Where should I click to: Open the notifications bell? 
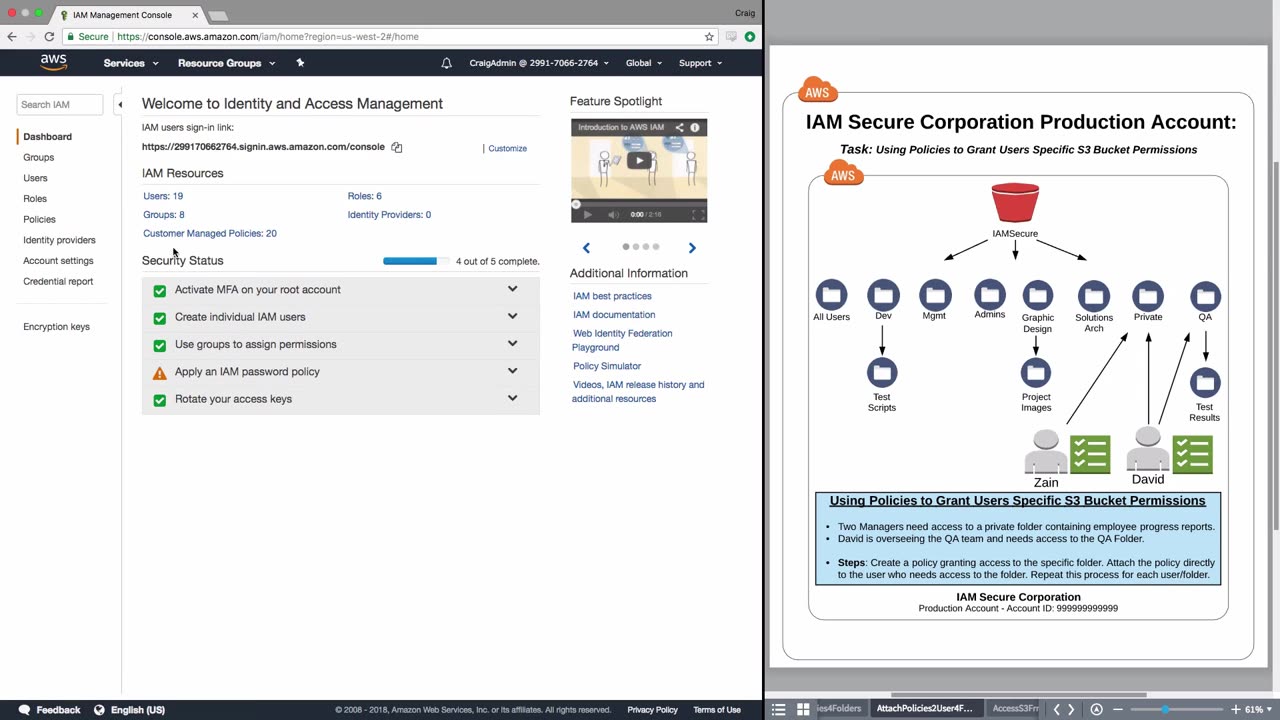tap(446, 63)
